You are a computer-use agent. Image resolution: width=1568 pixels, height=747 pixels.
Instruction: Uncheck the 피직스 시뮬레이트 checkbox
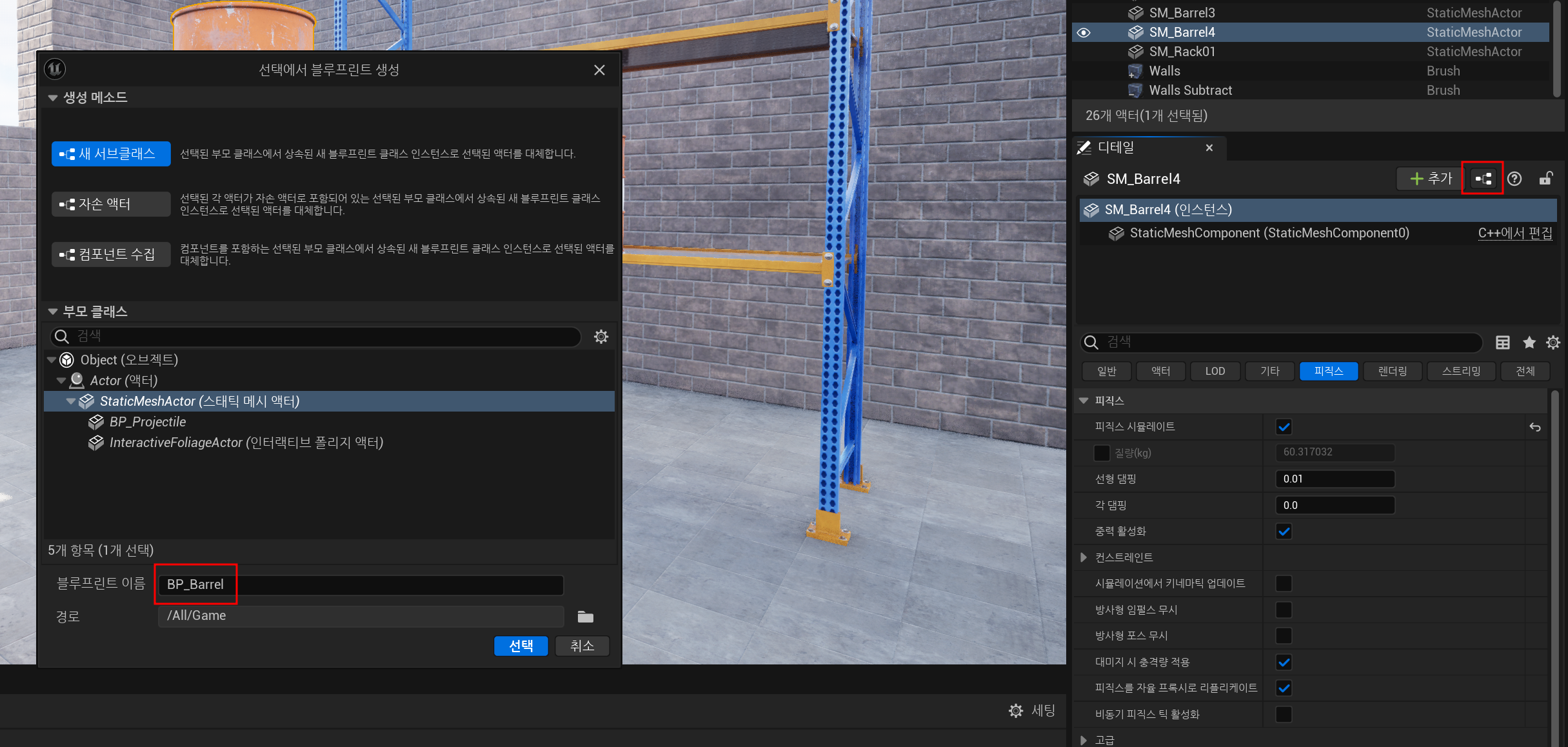click(x=1284, y=427)
